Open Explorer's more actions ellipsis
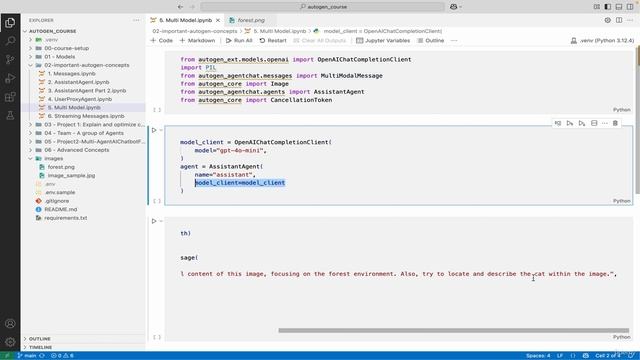640x360 pixels. pos(136,20)
